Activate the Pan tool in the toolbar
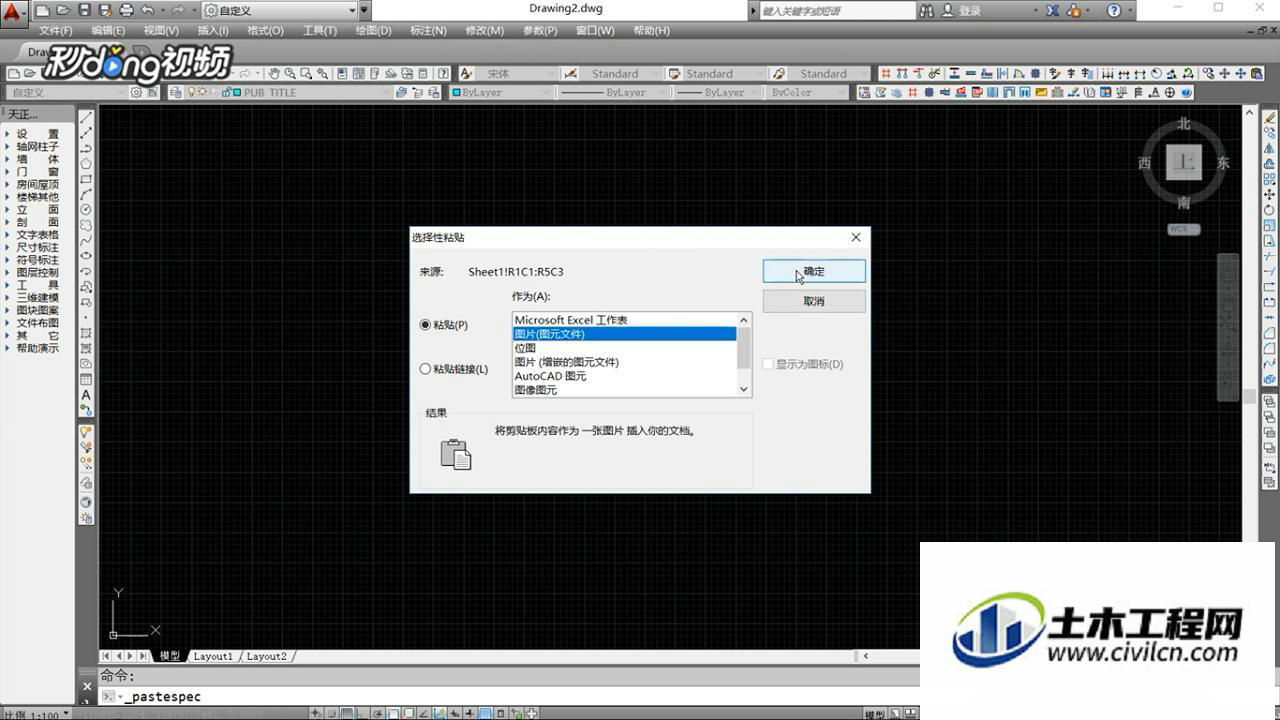Image resolution: width=1280 pixels, height=720 pixels. coord(274,73)
